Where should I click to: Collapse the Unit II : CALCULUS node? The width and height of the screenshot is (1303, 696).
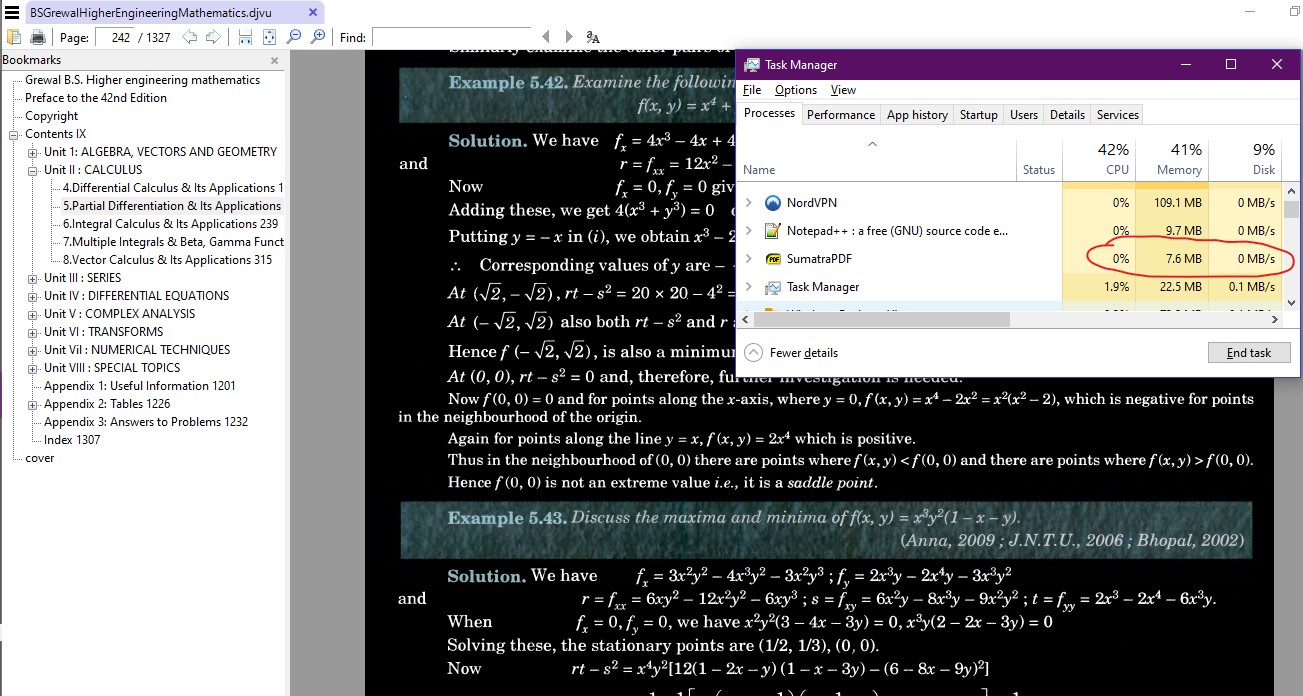(33, 170)
